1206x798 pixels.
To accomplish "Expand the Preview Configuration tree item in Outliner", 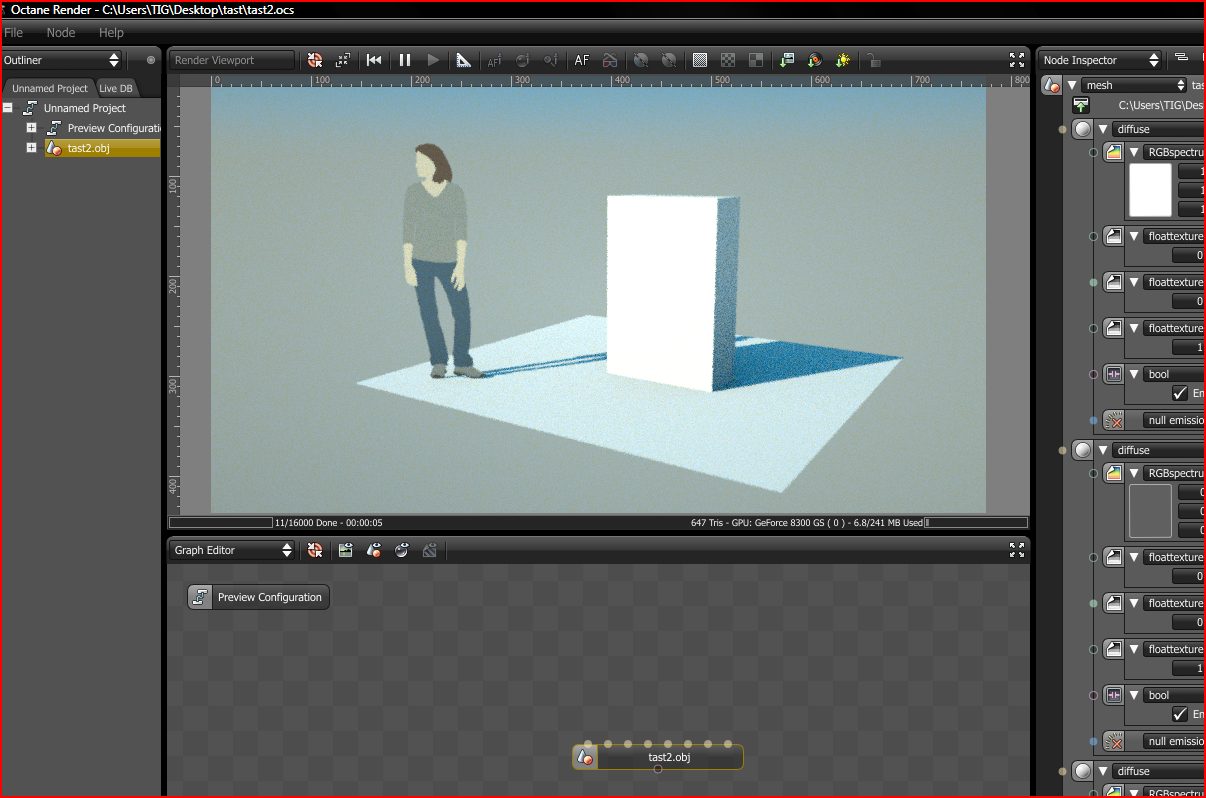I will (x=31, y=128).
